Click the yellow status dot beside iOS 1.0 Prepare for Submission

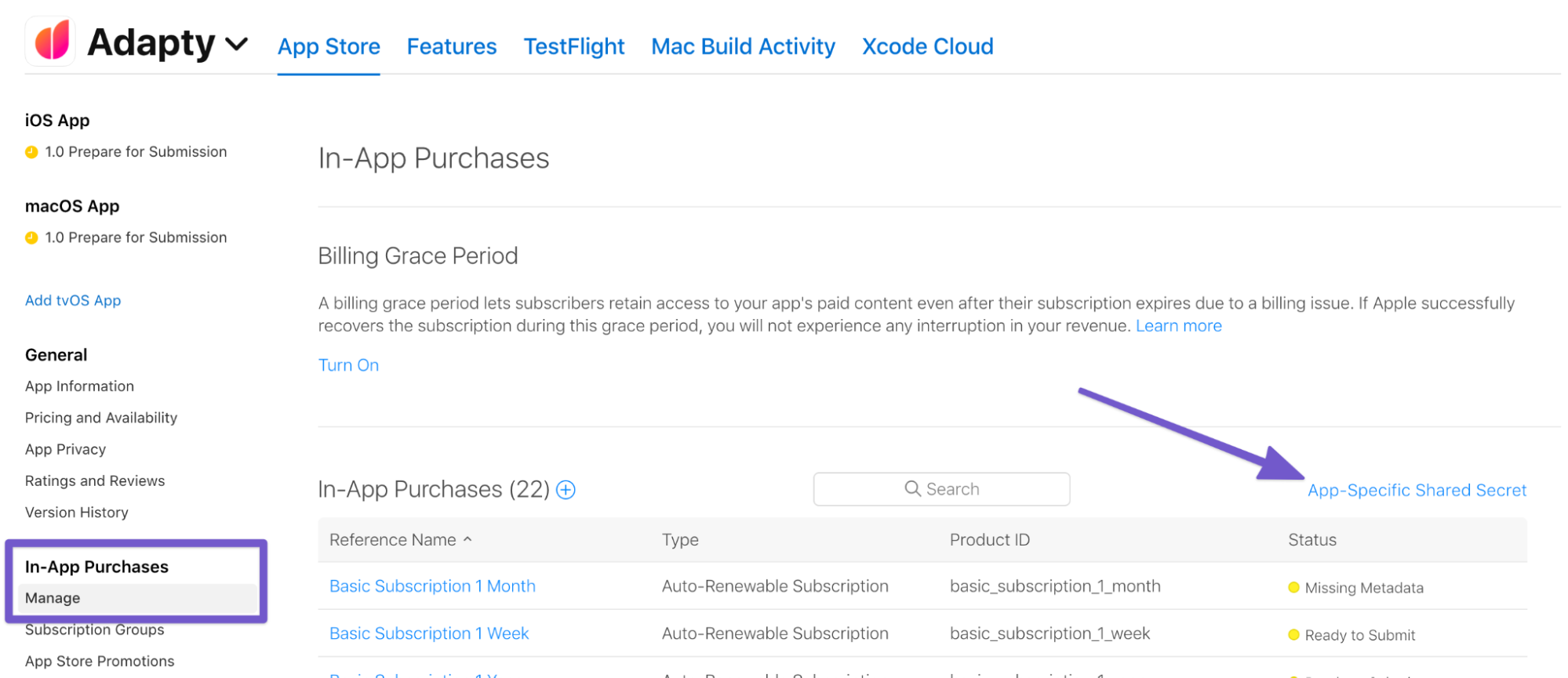point(31,152)
